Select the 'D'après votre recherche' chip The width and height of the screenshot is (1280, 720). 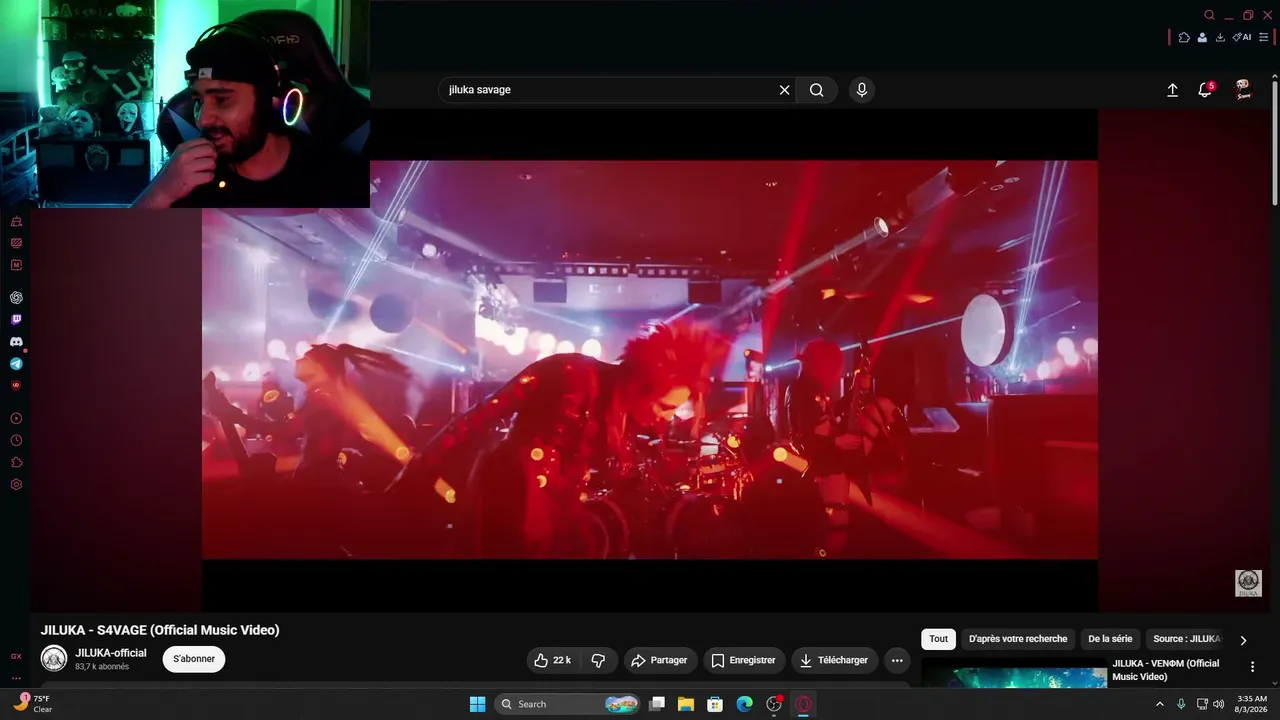pos(1018,639)
